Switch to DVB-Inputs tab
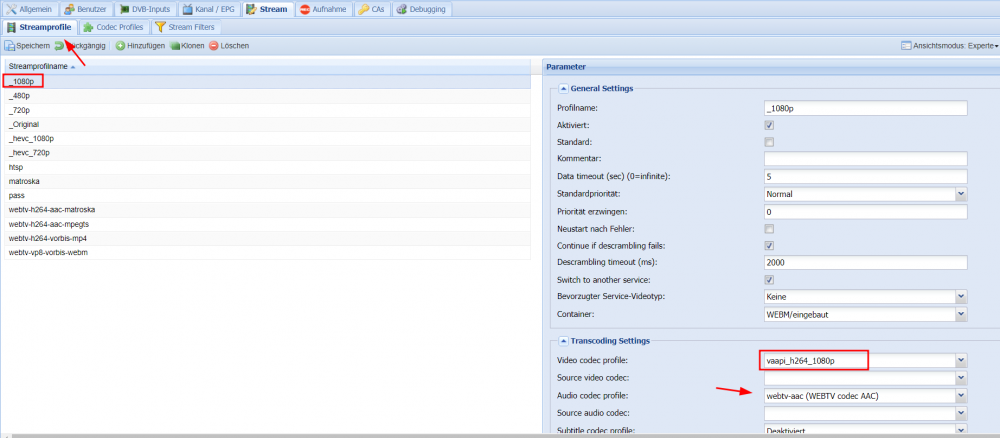This screenshot has height=438, width=1000. (145, 10)
